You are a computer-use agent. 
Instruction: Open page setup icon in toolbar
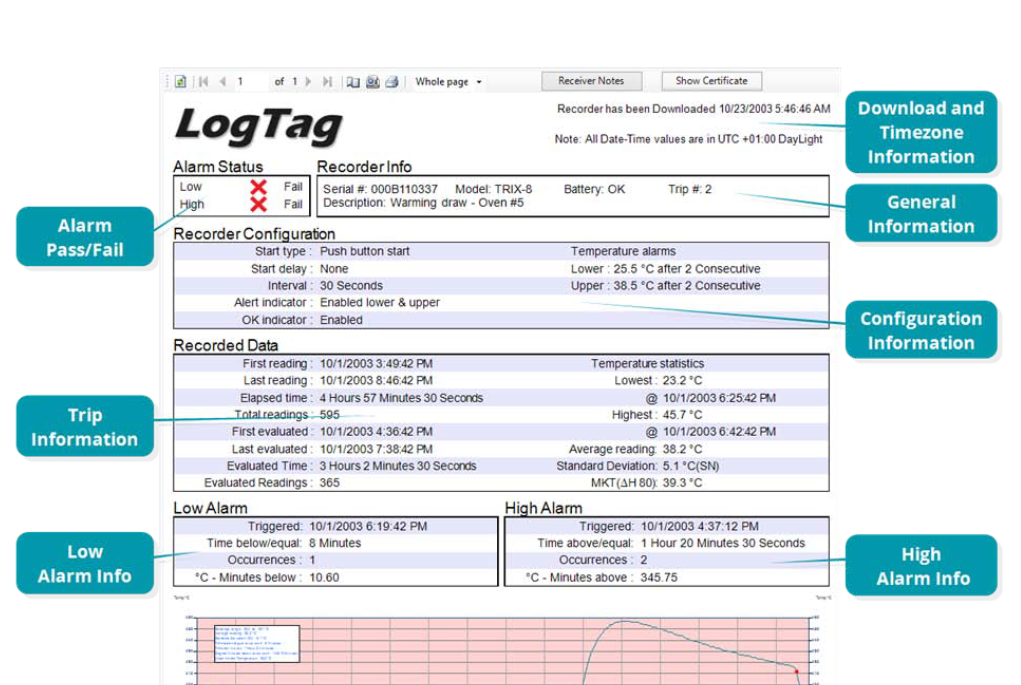click(x=372, y=82)
